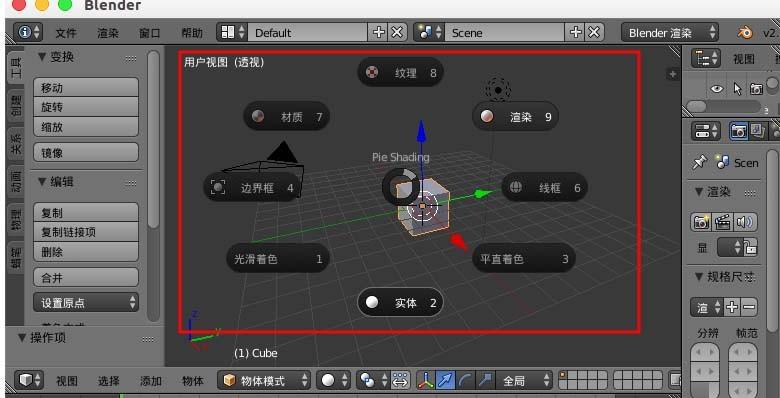Screen dimensions: 780x398
Task: Select 光滑着色 1 pie option
Action: pos(278,259)
